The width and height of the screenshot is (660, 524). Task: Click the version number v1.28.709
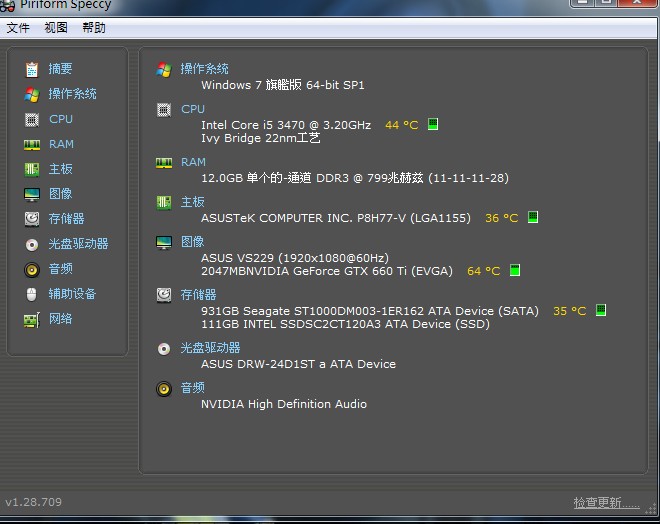pyautogui.click(x=33, y=502)
